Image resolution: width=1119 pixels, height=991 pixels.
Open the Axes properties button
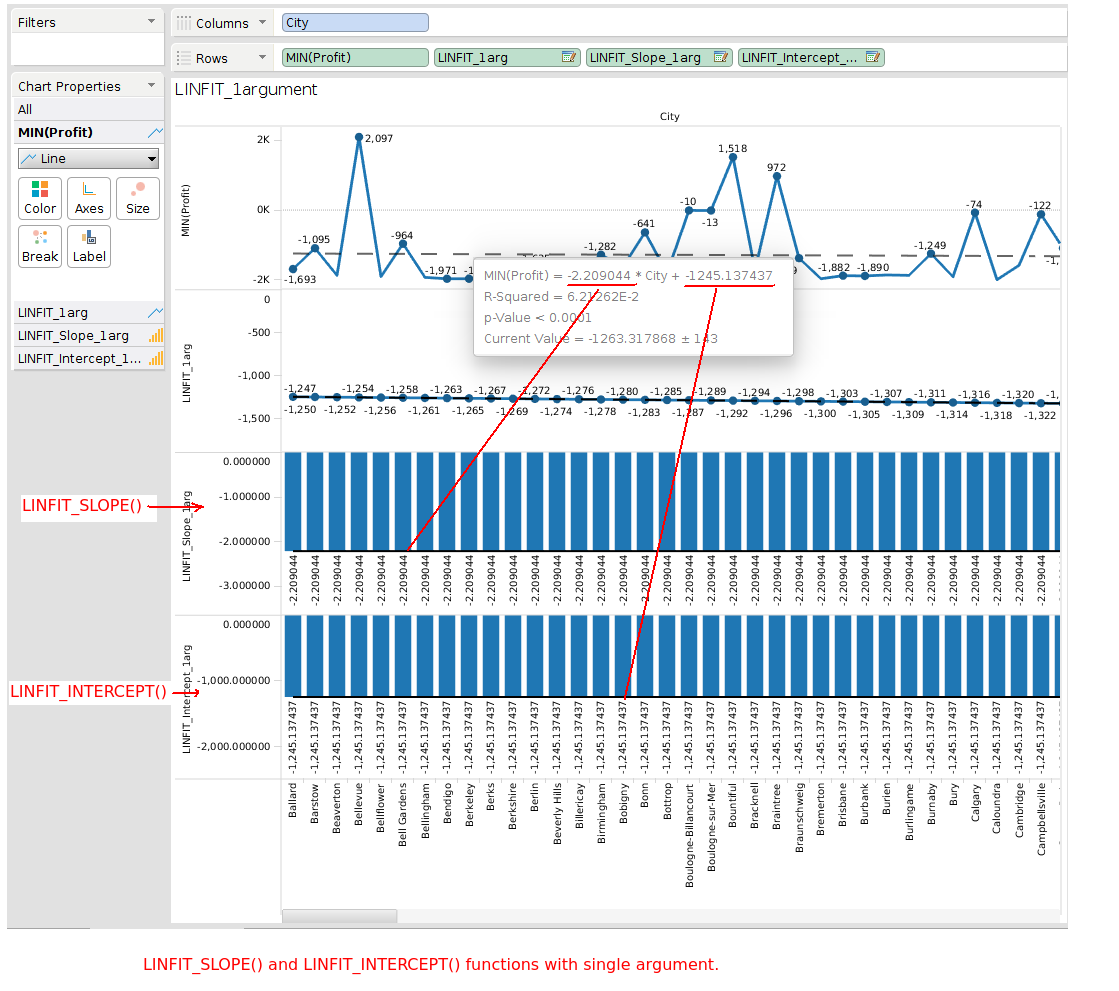coord(89,198)
